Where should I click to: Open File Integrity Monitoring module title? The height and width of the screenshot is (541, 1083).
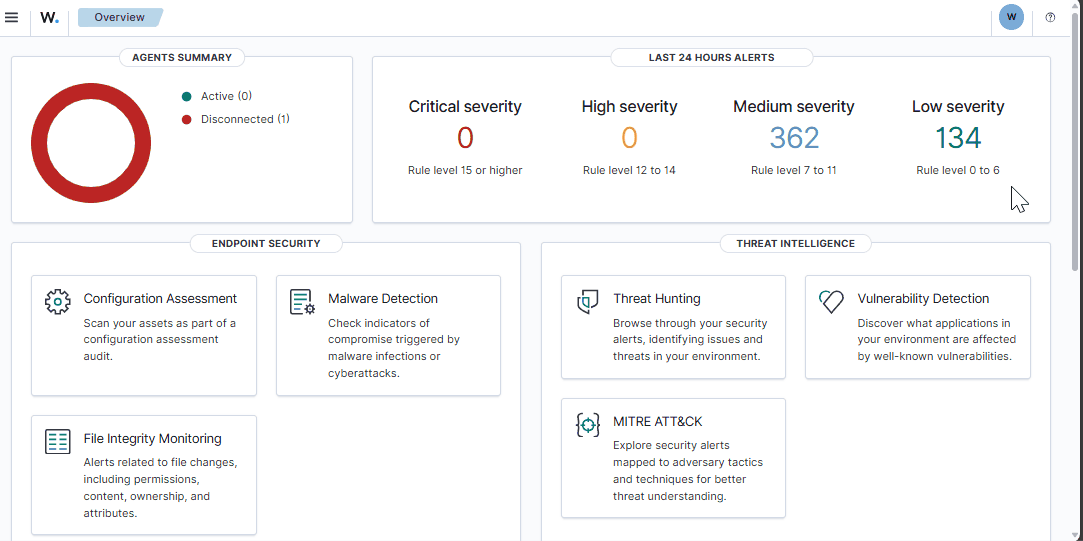click(x=153, y=439)
